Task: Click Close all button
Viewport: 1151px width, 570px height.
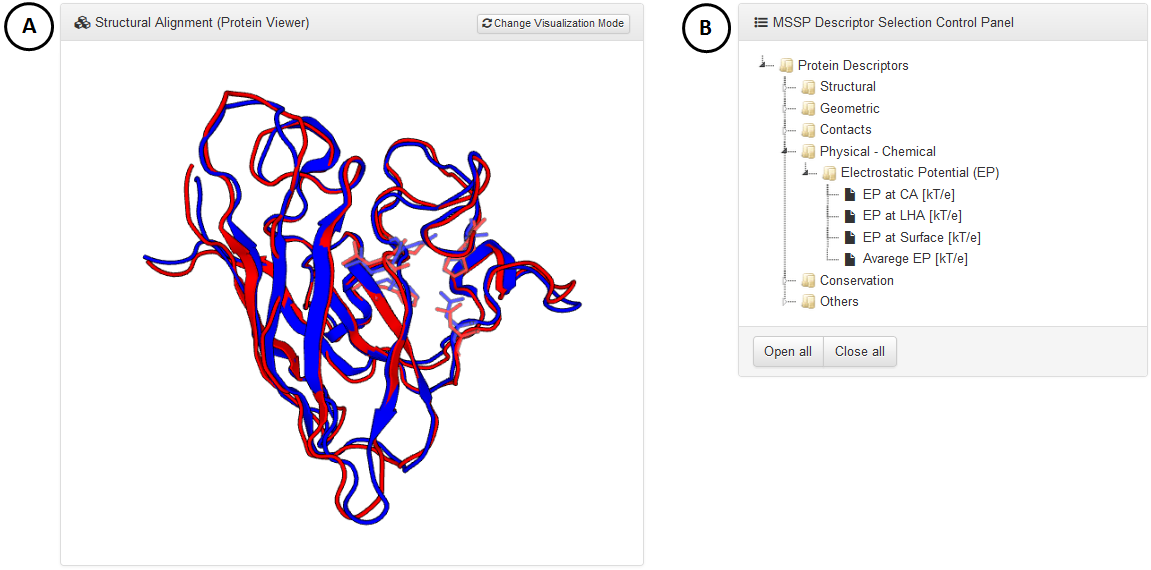Action: (860, 351)
